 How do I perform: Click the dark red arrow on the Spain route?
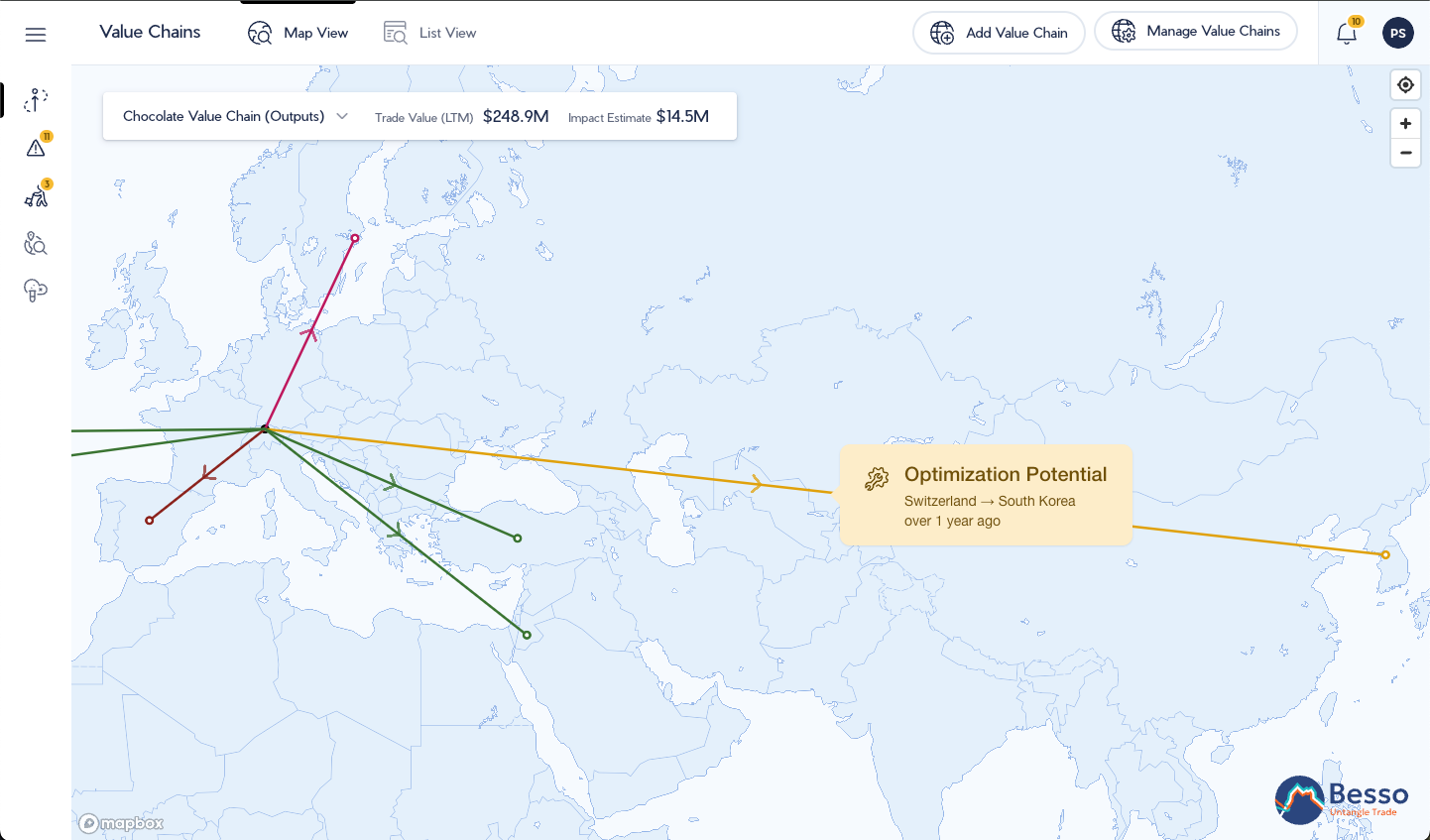click(207, 474)
